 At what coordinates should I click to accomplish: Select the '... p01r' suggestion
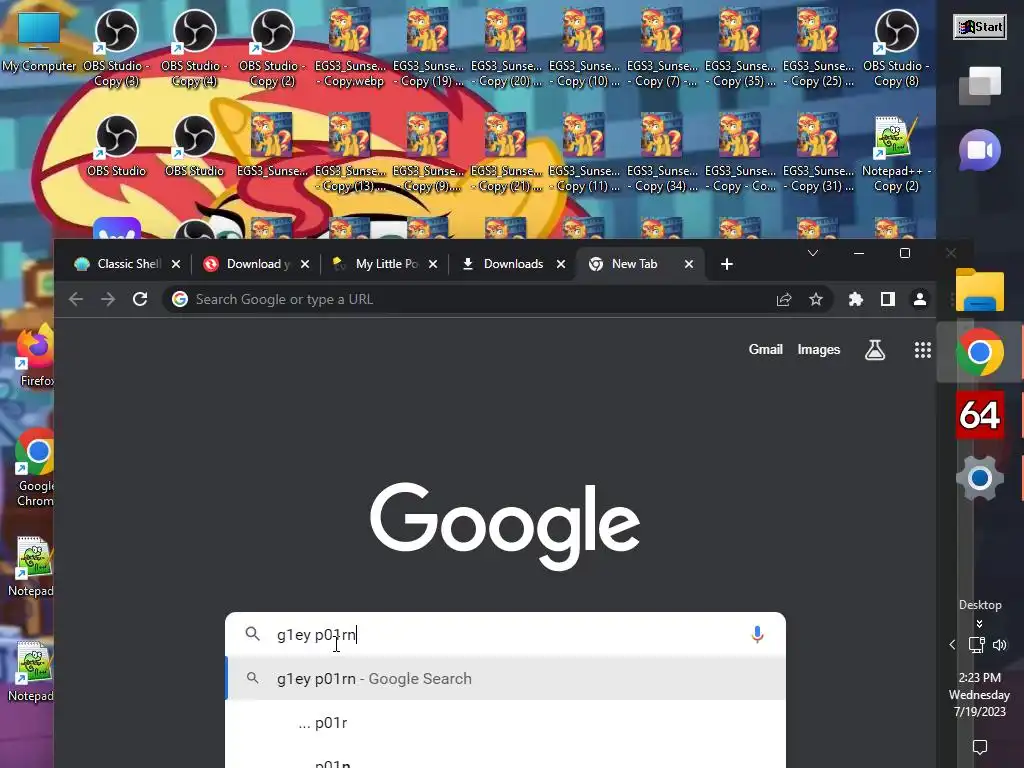coord(505,722)
